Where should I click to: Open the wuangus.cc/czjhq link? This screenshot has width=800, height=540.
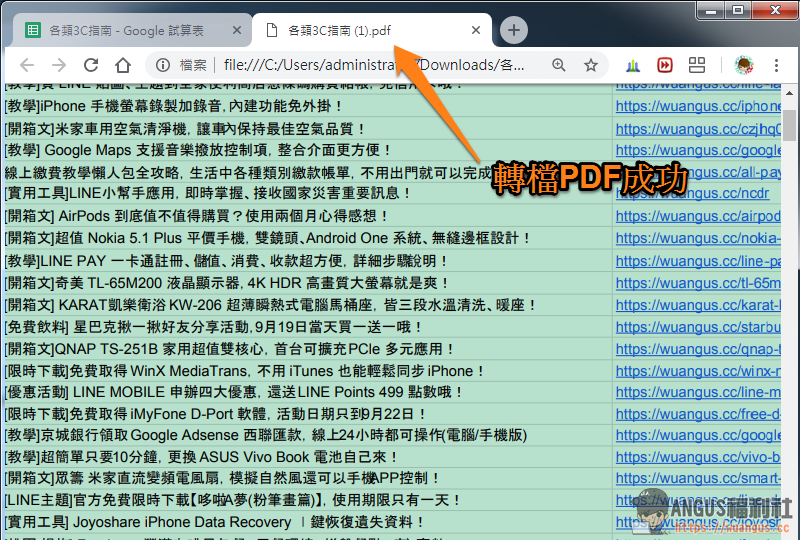click(697, 129)
